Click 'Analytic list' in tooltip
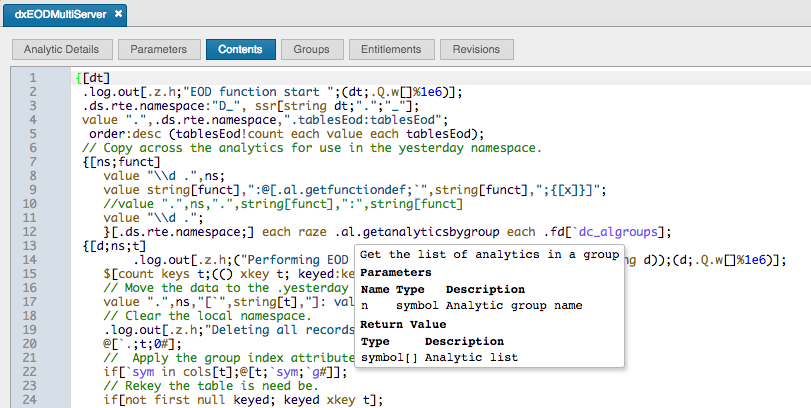Viewport: 811px width, 408px height. (471, 357)
